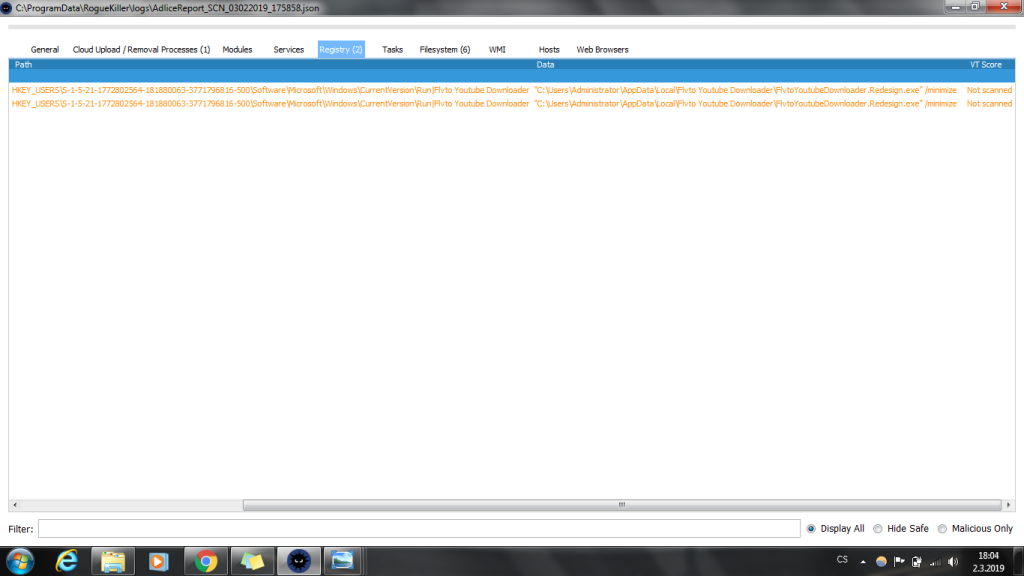The width and height of the screenshot is (1024, 576).
Task: Open the Tasks tab
Action: [x=392, y=50]
